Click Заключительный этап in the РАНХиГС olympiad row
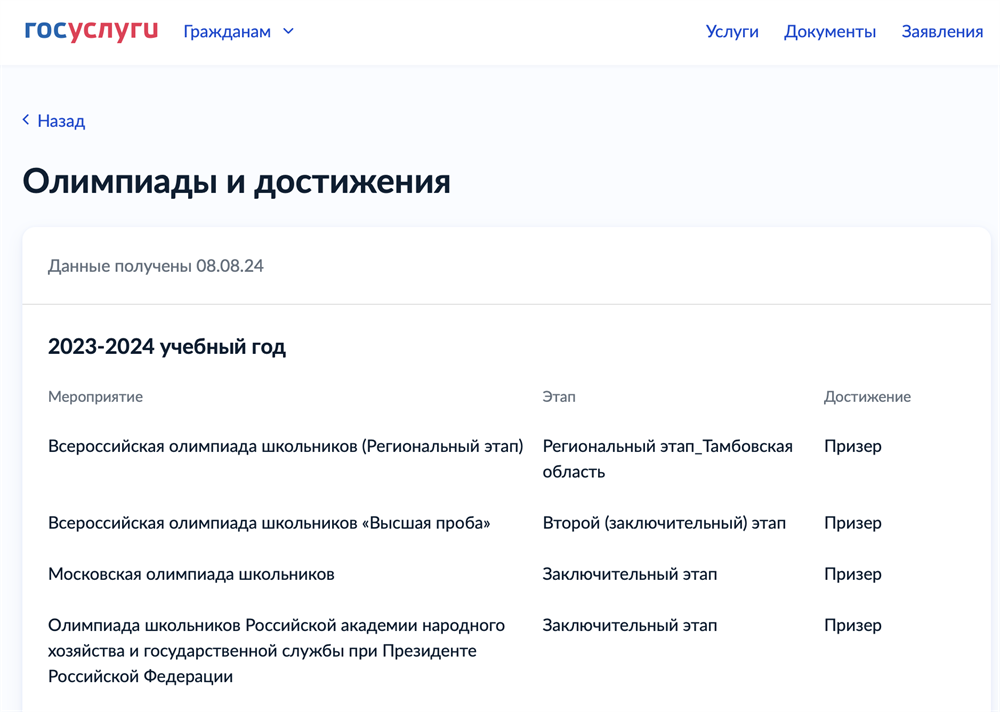 coord(629,625)
